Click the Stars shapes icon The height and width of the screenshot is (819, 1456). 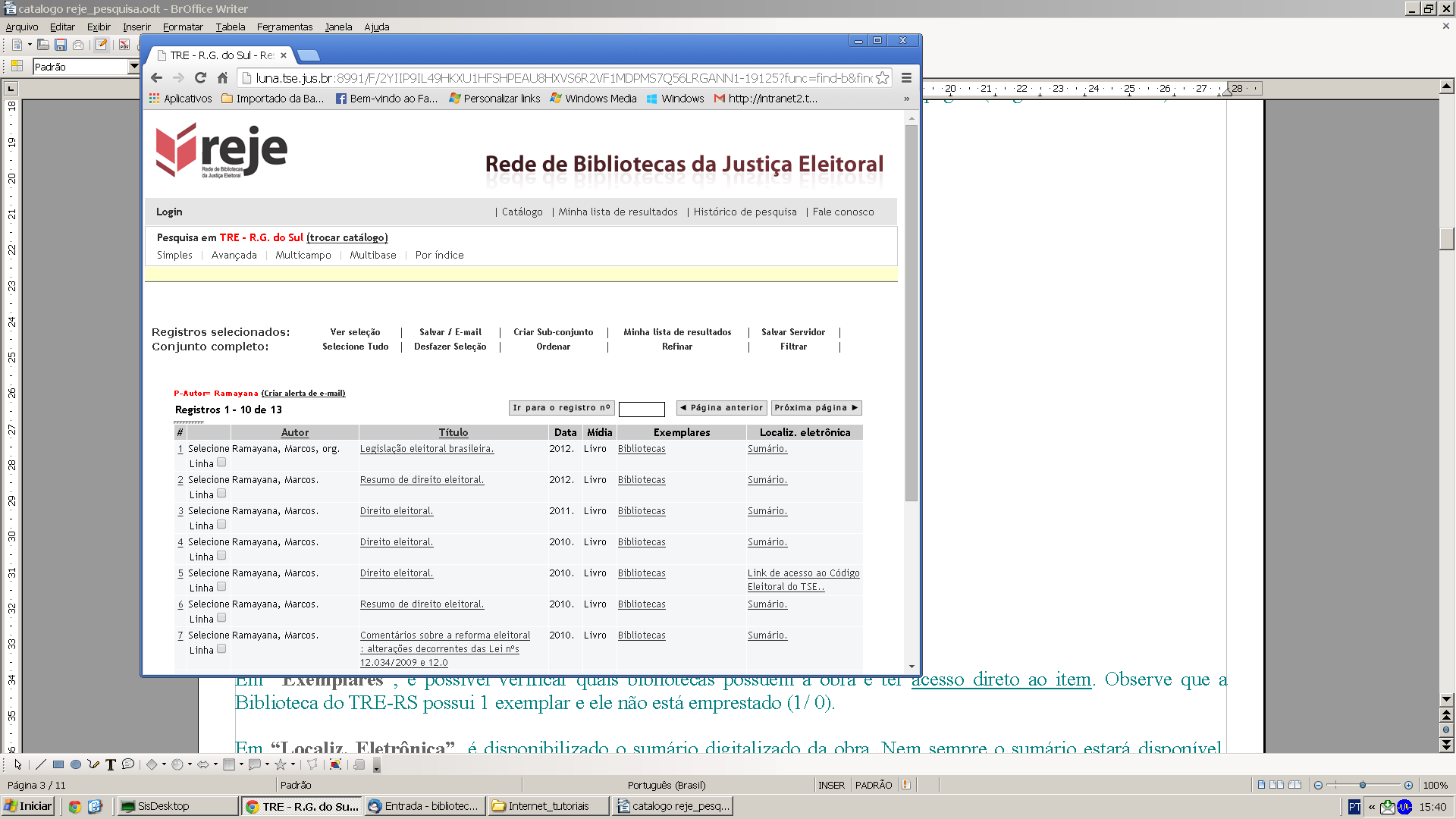click(281, 764)
